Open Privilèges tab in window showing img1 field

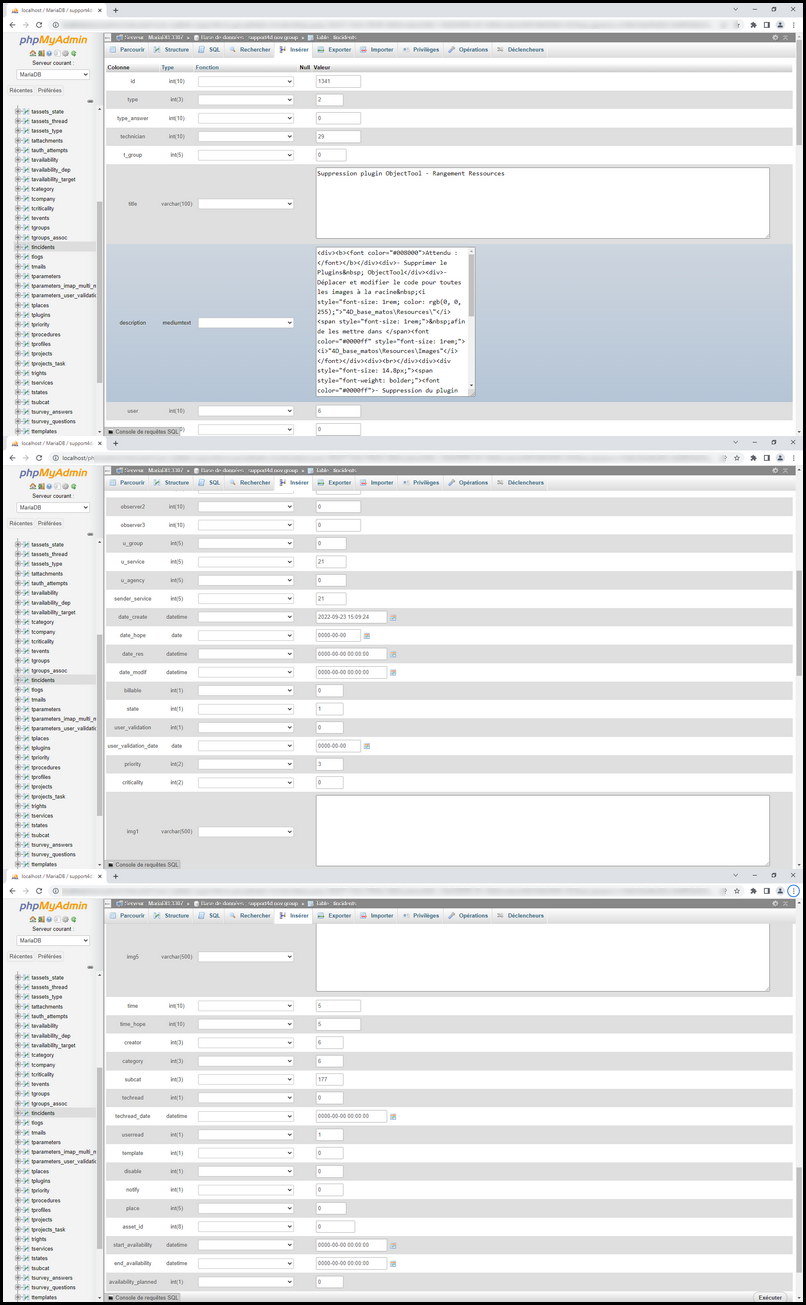(421, 483)
